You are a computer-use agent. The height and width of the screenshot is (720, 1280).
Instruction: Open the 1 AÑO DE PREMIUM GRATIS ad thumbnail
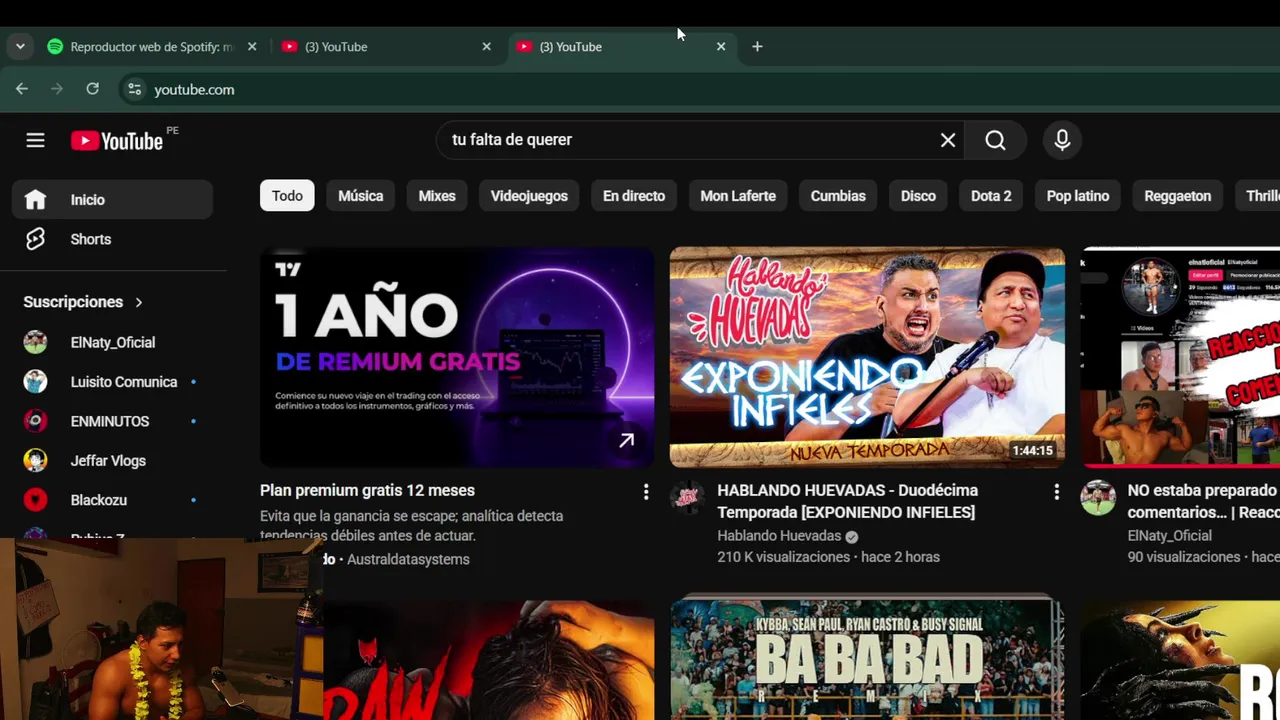(457, 357)
